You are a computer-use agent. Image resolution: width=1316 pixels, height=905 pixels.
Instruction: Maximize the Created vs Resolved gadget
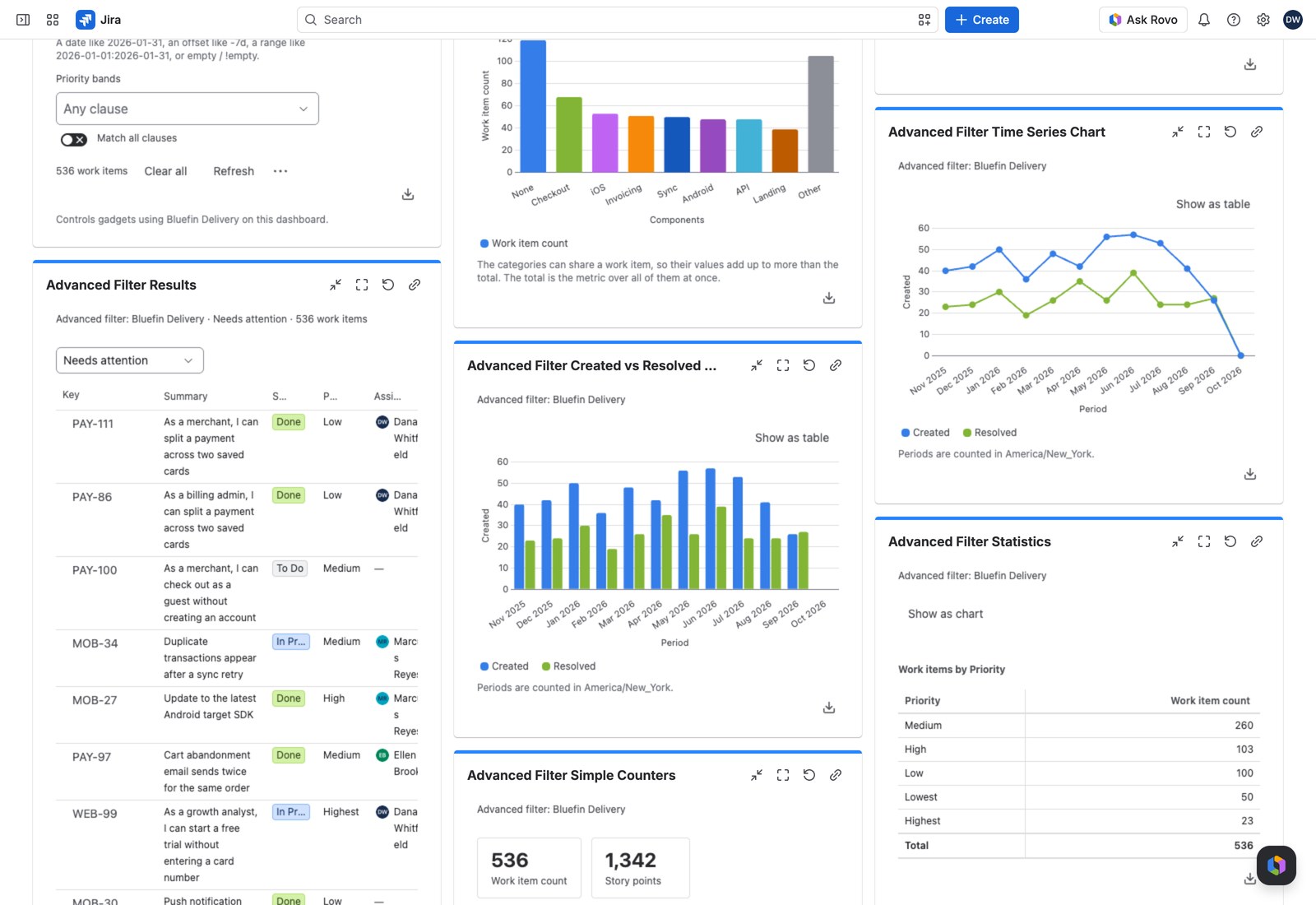(x=783, y=365)
